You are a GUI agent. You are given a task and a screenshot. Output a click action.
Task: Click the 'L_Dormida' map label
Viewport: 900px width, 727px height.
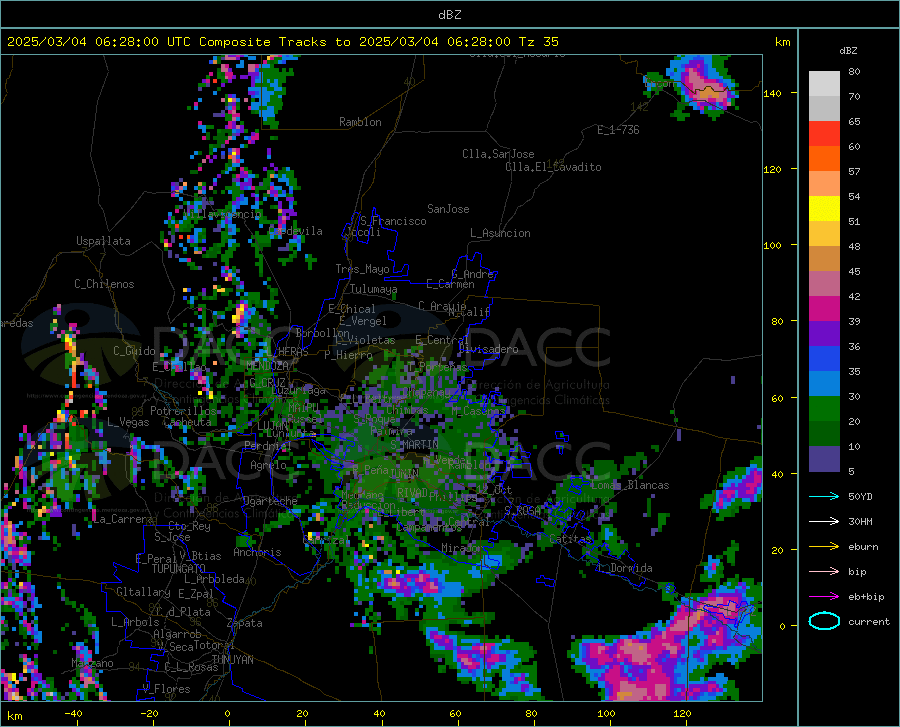click(625, 568)
